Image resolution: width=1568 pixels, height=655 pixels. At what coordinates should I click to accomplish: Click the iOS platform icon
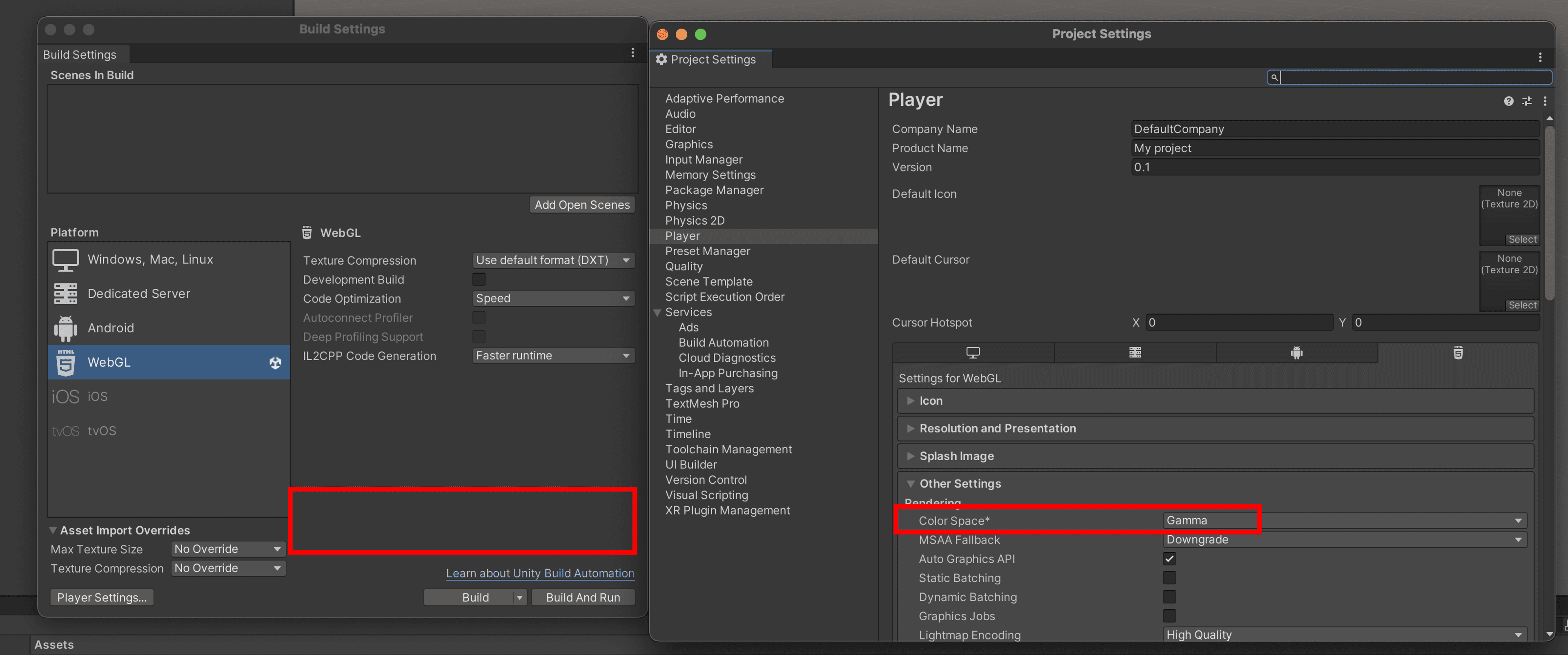coord(65,397)
